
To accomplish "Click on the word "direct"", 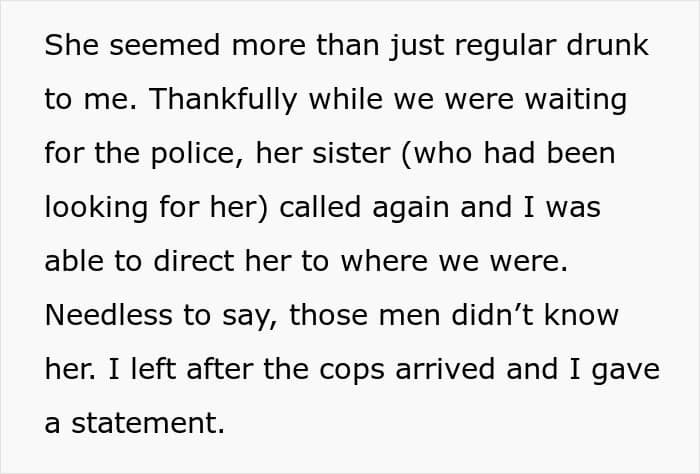I will [194, 261].
